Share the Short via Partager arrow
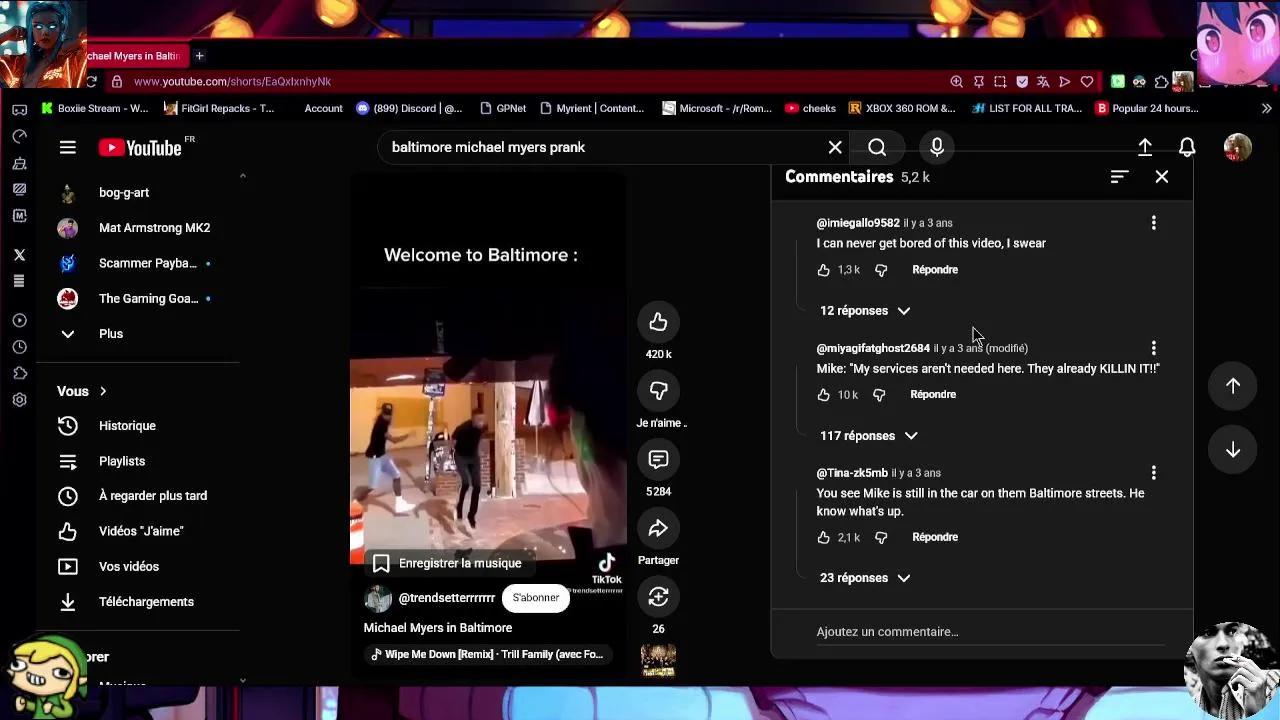Image resolution: width=1280 pixels, height=720 pixels. pos(658,528)
